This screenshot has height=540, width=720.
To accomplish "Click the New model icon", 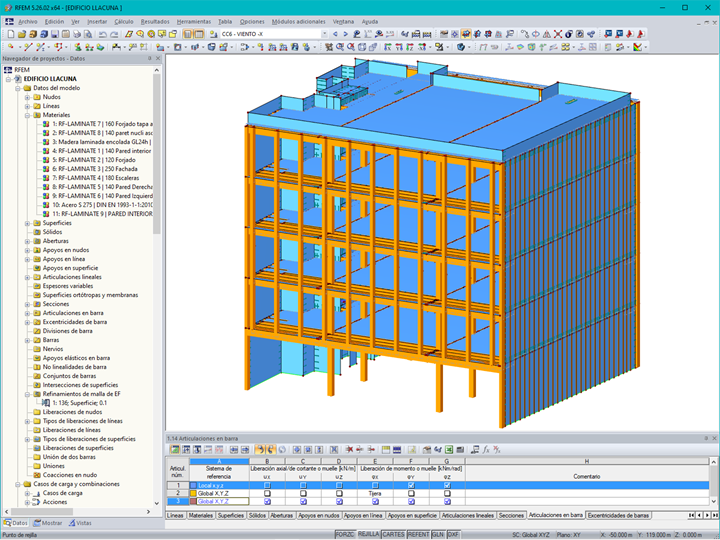I will (11, 34).
